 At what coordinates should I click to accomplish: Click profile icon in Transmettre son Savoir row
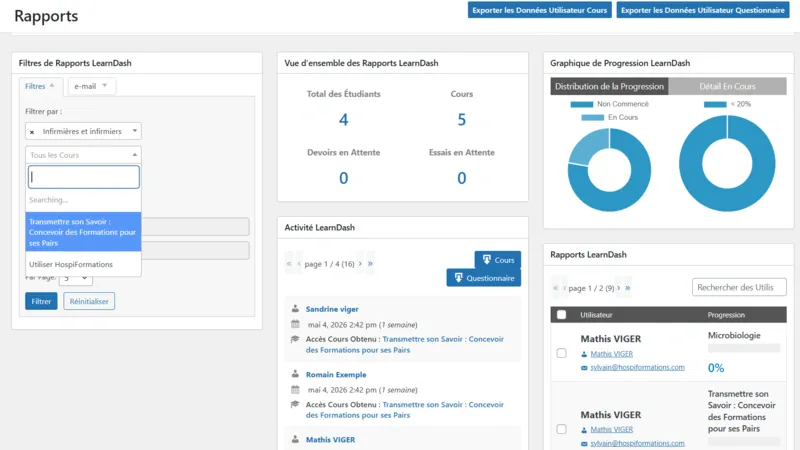[584, 430]
